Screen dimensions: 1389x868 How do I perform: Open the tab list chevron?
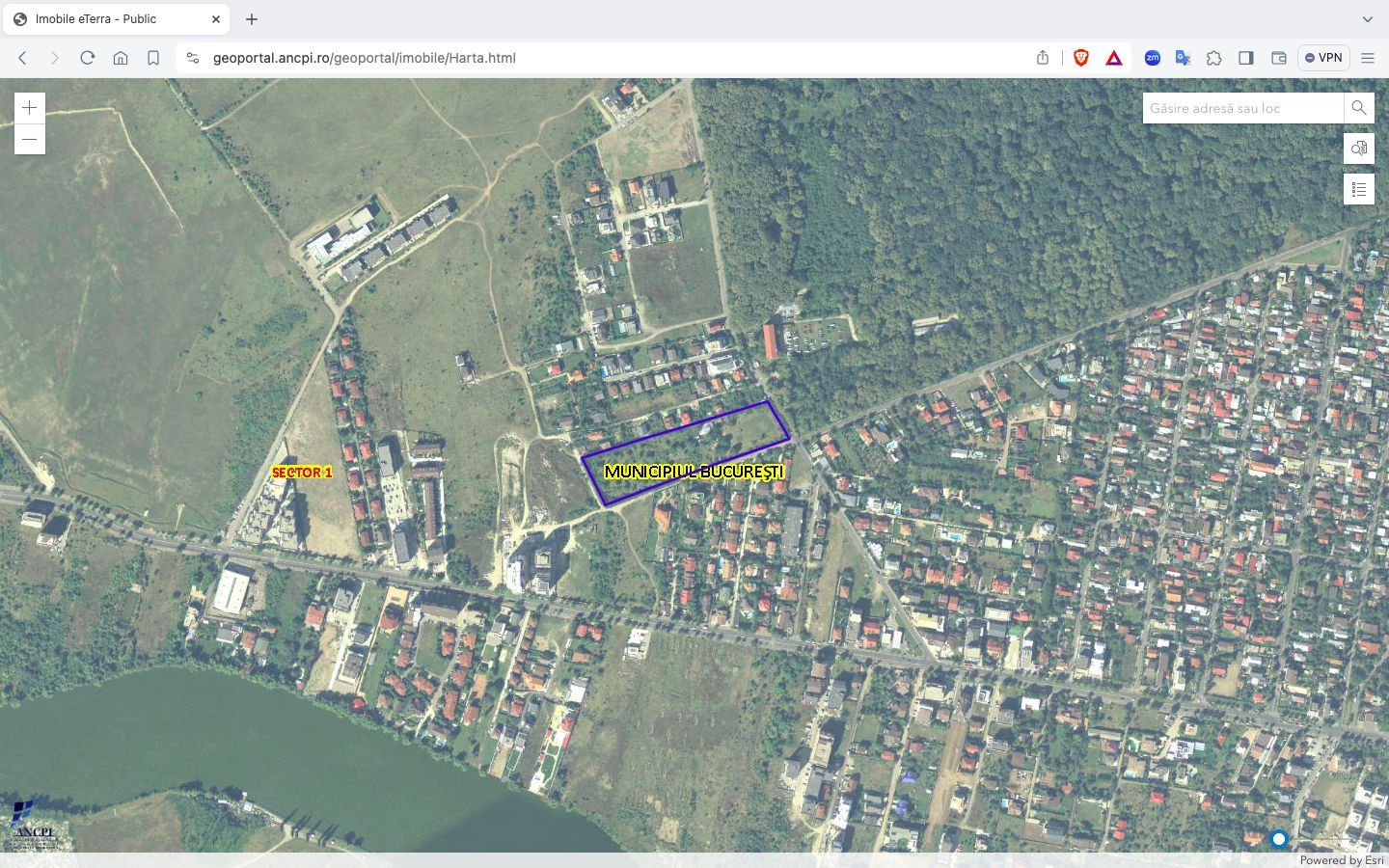[1368, 18]
